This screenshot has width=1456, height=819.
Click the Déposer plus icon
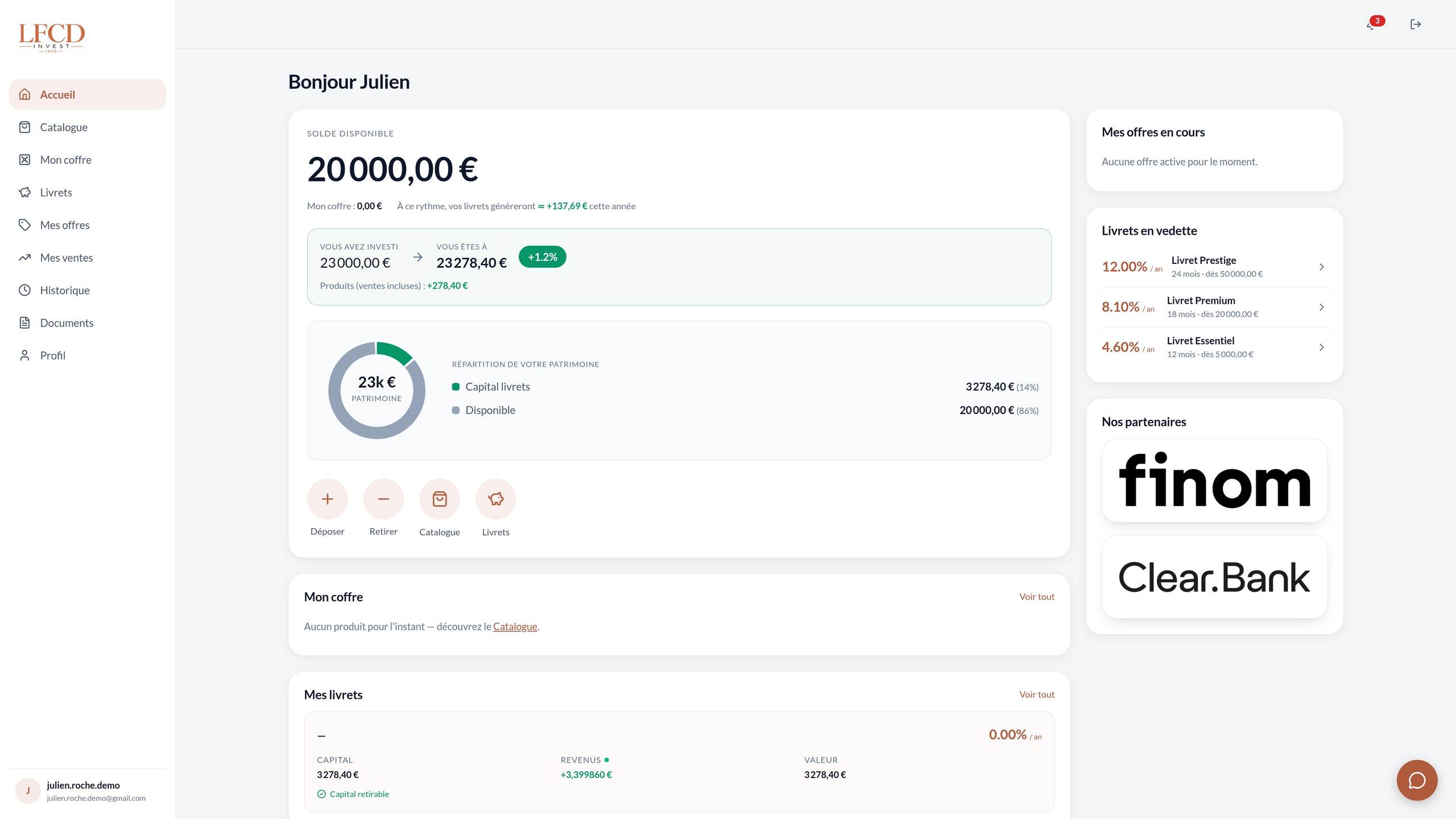coord(328,499)
